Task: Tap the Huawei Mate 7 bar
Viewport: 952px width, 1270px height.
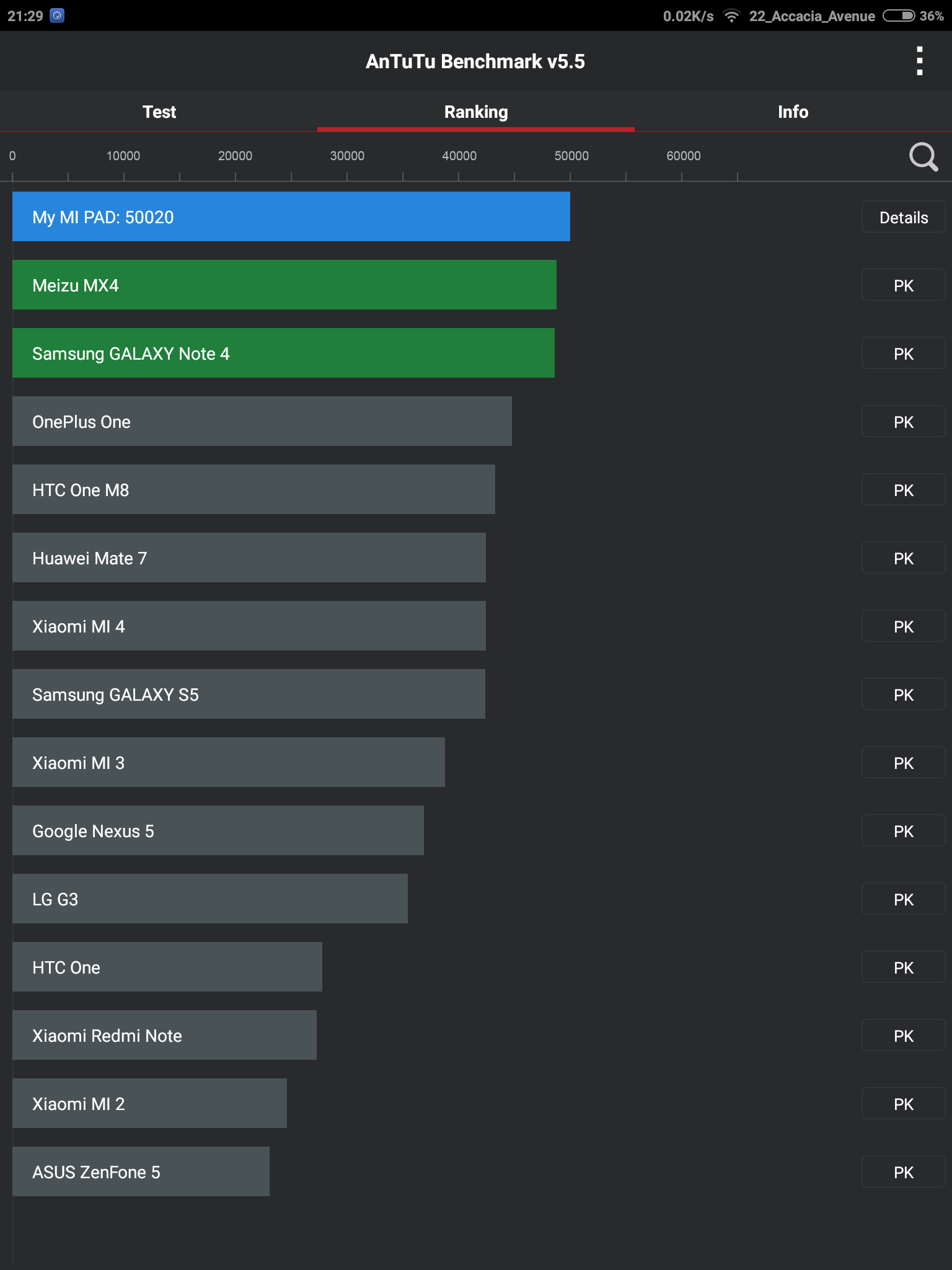Action: point(249,557)
